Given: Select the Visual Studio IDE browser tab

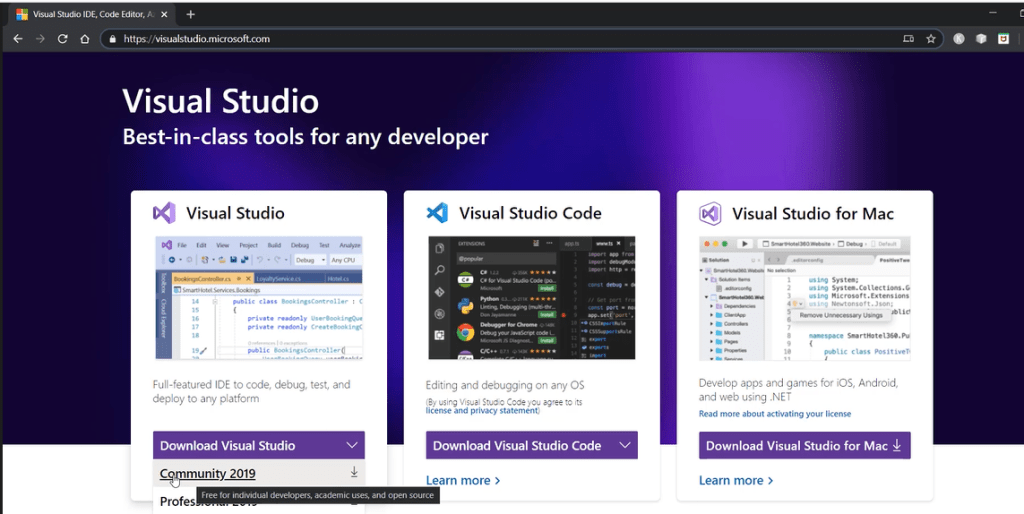Looking at the screenshot, I should (91, 14).
